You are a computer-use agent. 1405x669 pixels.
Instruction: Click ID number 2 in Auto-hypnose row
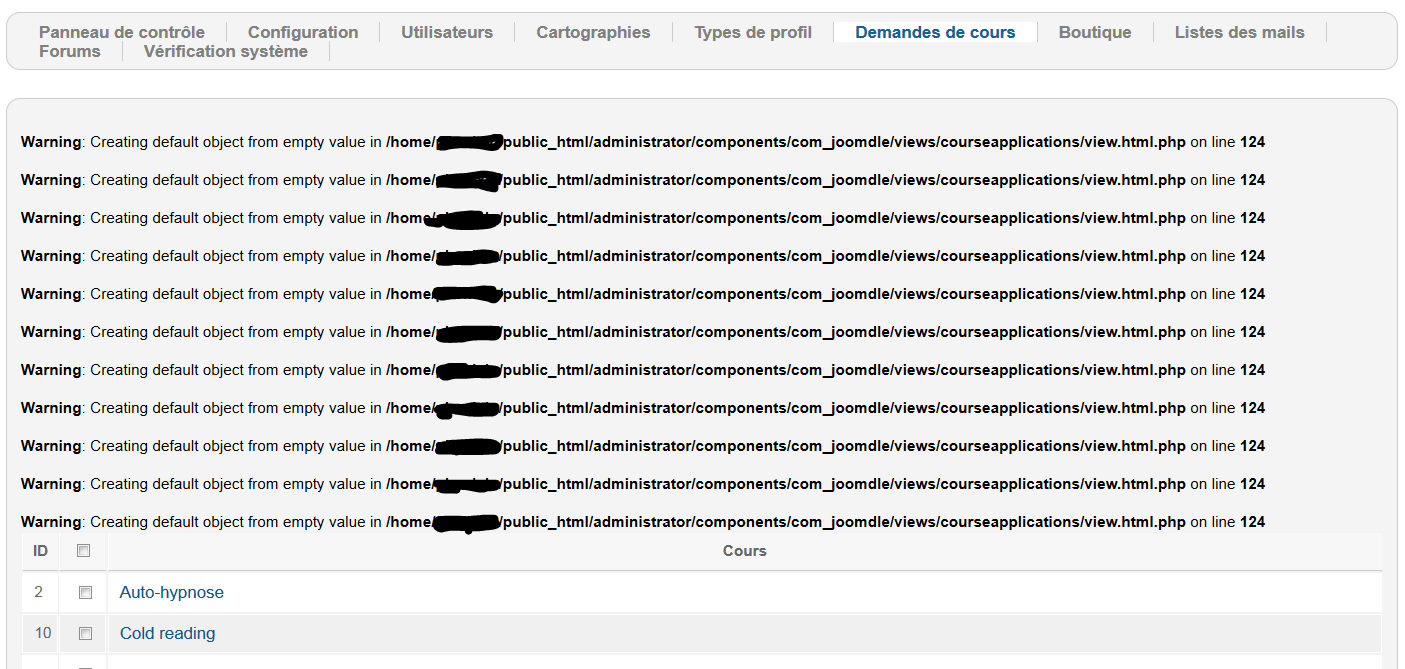pos(39,593)
